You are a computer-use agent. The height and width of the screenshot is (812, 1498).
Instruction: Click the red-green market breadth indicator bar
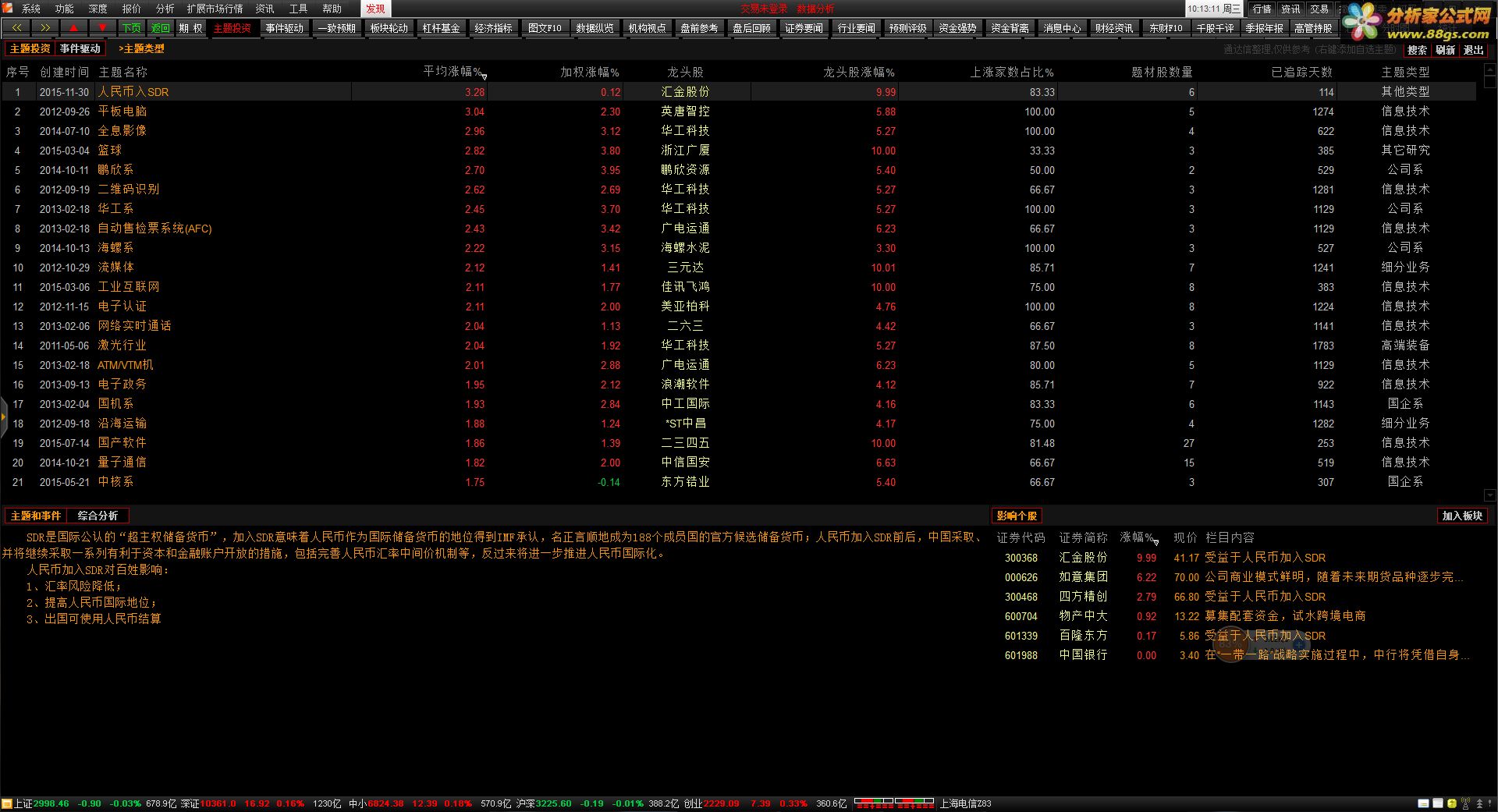tap(894, 802)
